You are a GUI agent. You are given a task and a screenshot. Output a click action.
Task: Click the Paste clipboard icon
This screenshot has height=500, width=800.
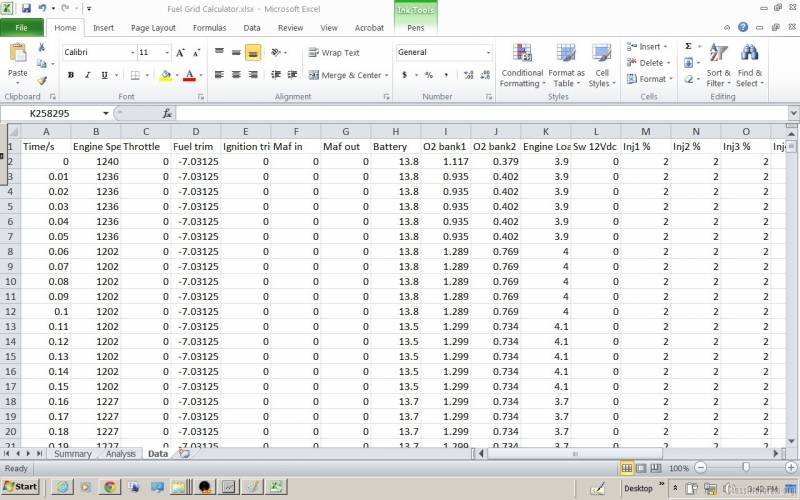(x=18, y=54)
